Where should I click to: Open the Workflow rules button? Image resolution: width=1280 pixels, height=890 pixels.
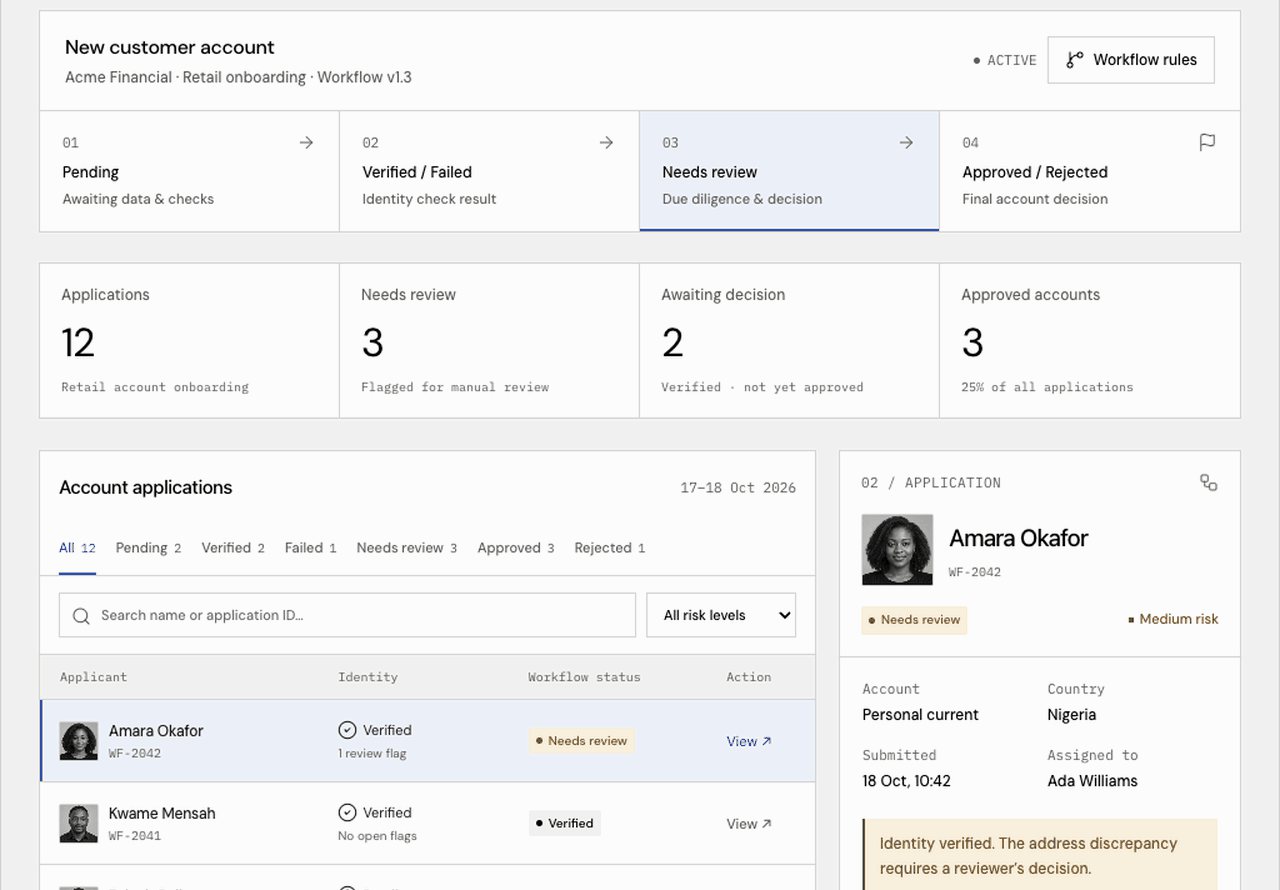(x=1131, y=60)
